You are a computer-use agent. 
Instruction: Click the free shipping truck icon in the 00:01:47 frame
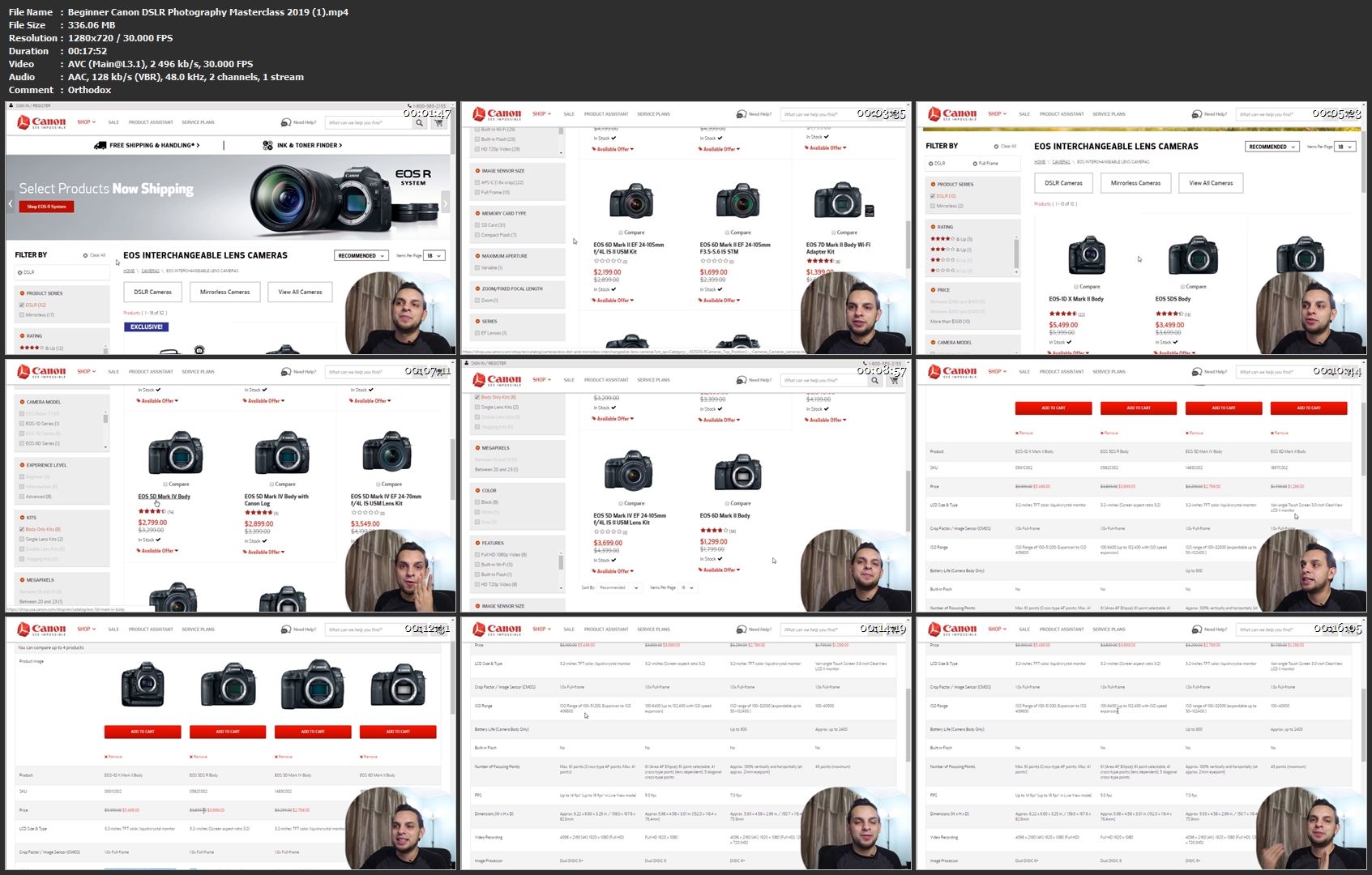coord(100,145)
